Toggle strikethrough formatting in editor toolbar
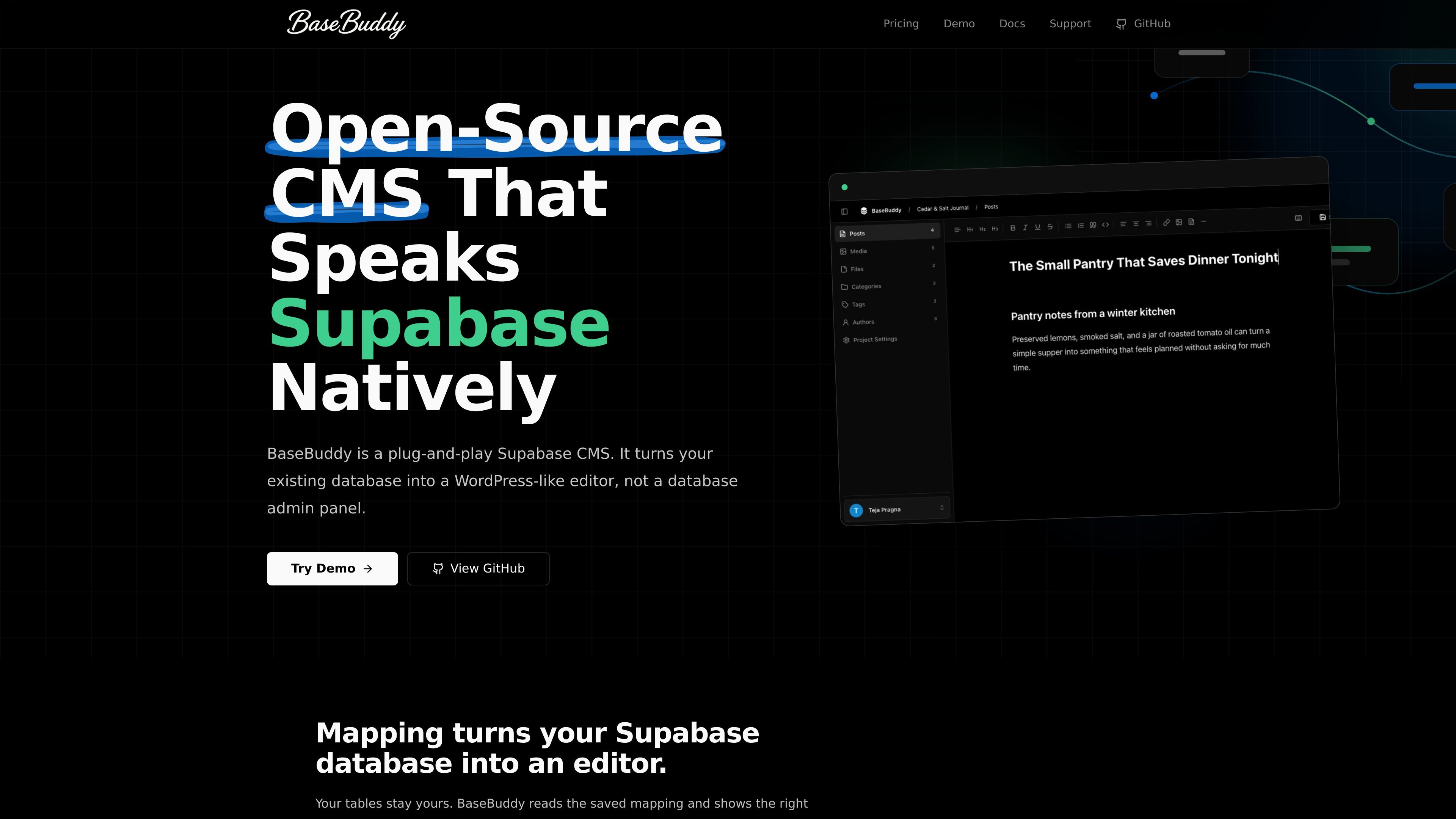This screenshot has width=1456, height=819. point(1050,227)
